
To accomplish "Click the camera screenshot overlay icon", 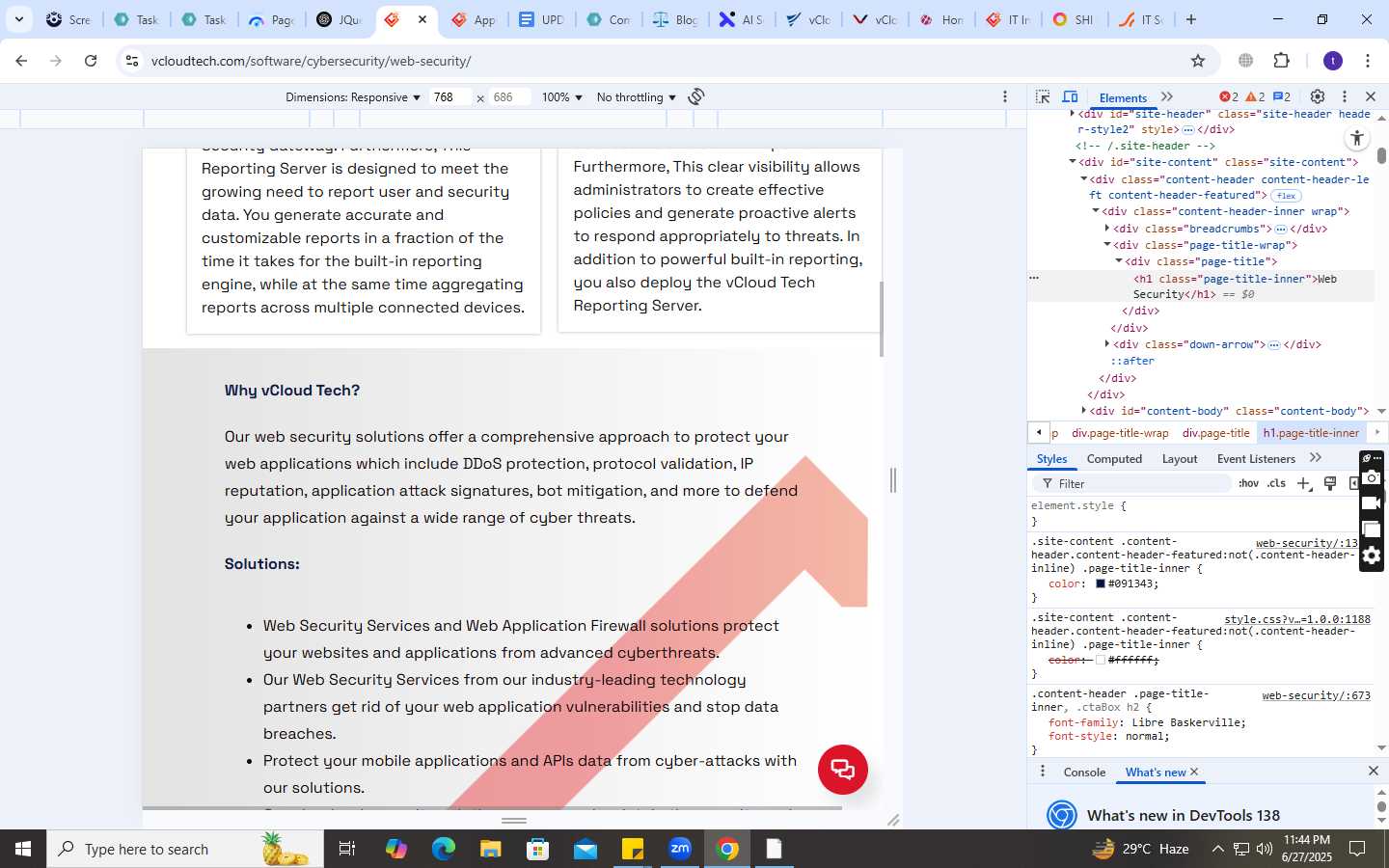I will tap(1372, 477).
